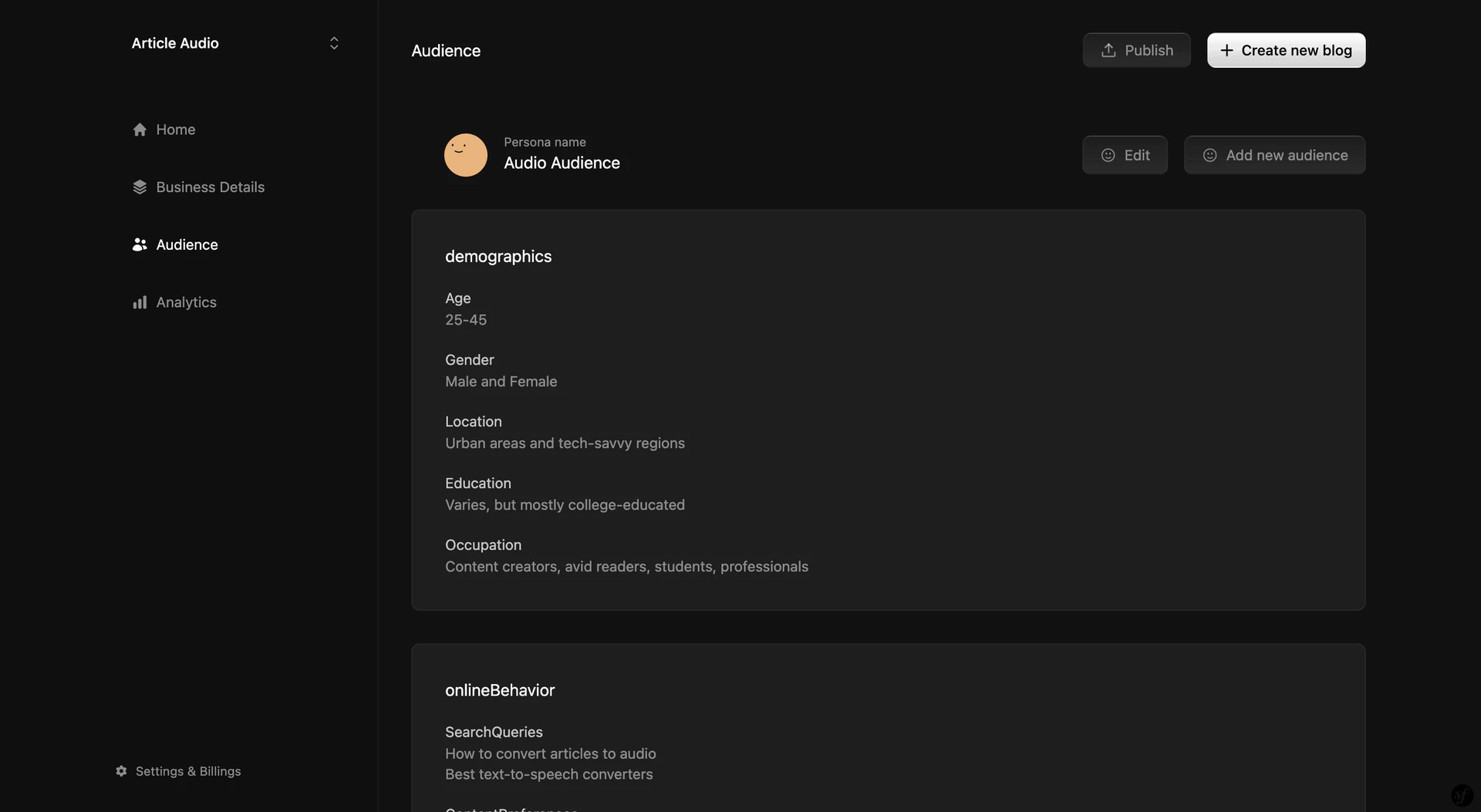This screenshot has height=812, width=1481.
Task: Click the plus icon on Create new blog
Action: pos(1226,49)
